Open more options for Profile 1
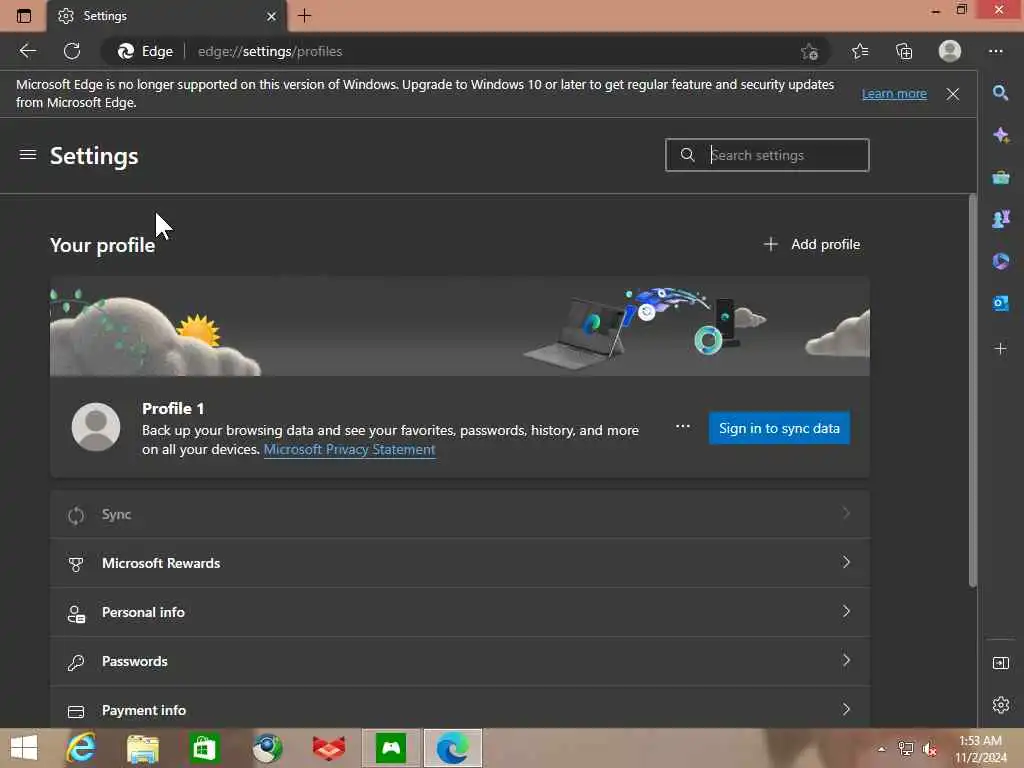 click(682, 426)
